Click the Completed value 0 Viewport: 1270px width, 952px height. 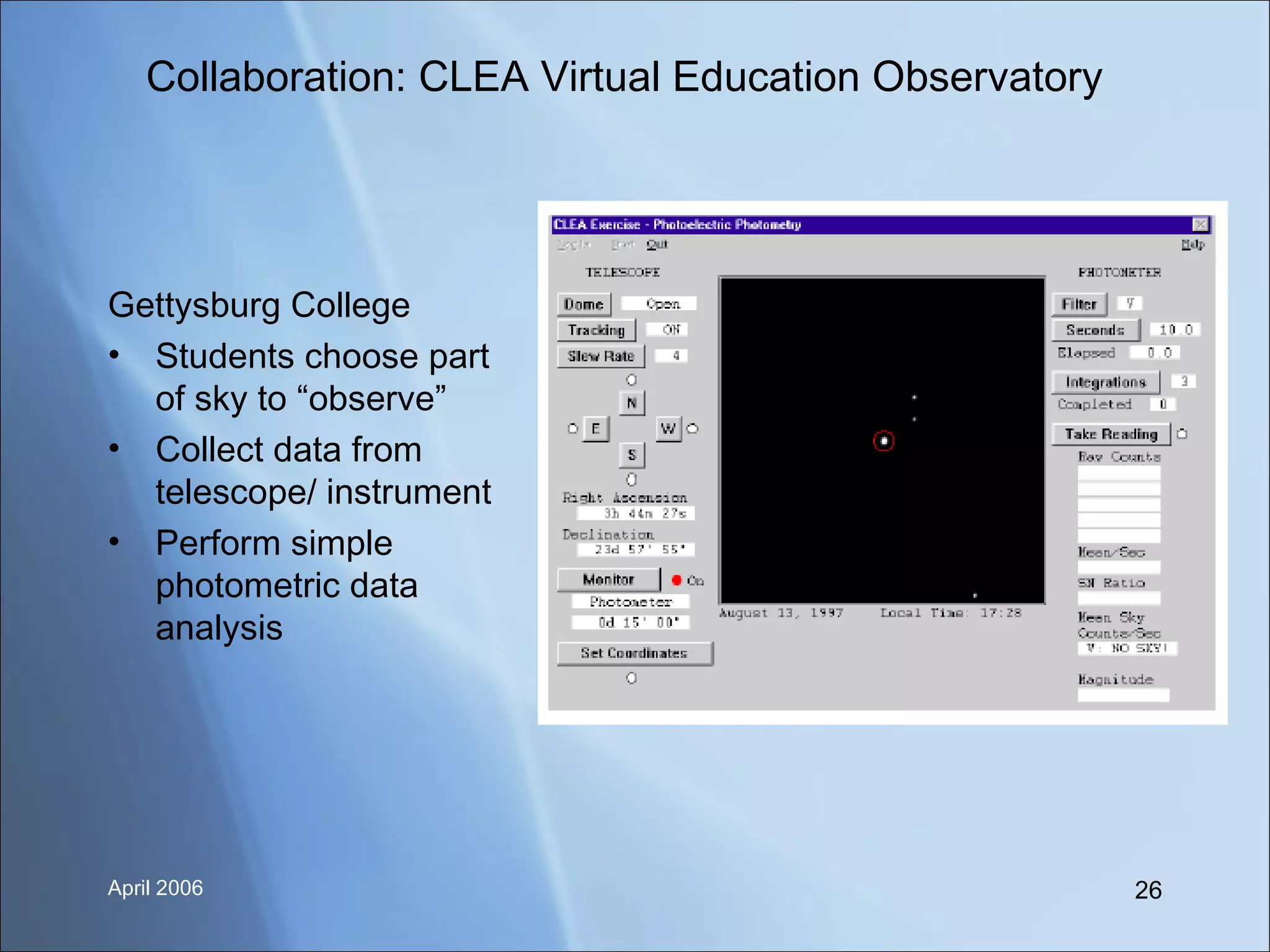1163,405
